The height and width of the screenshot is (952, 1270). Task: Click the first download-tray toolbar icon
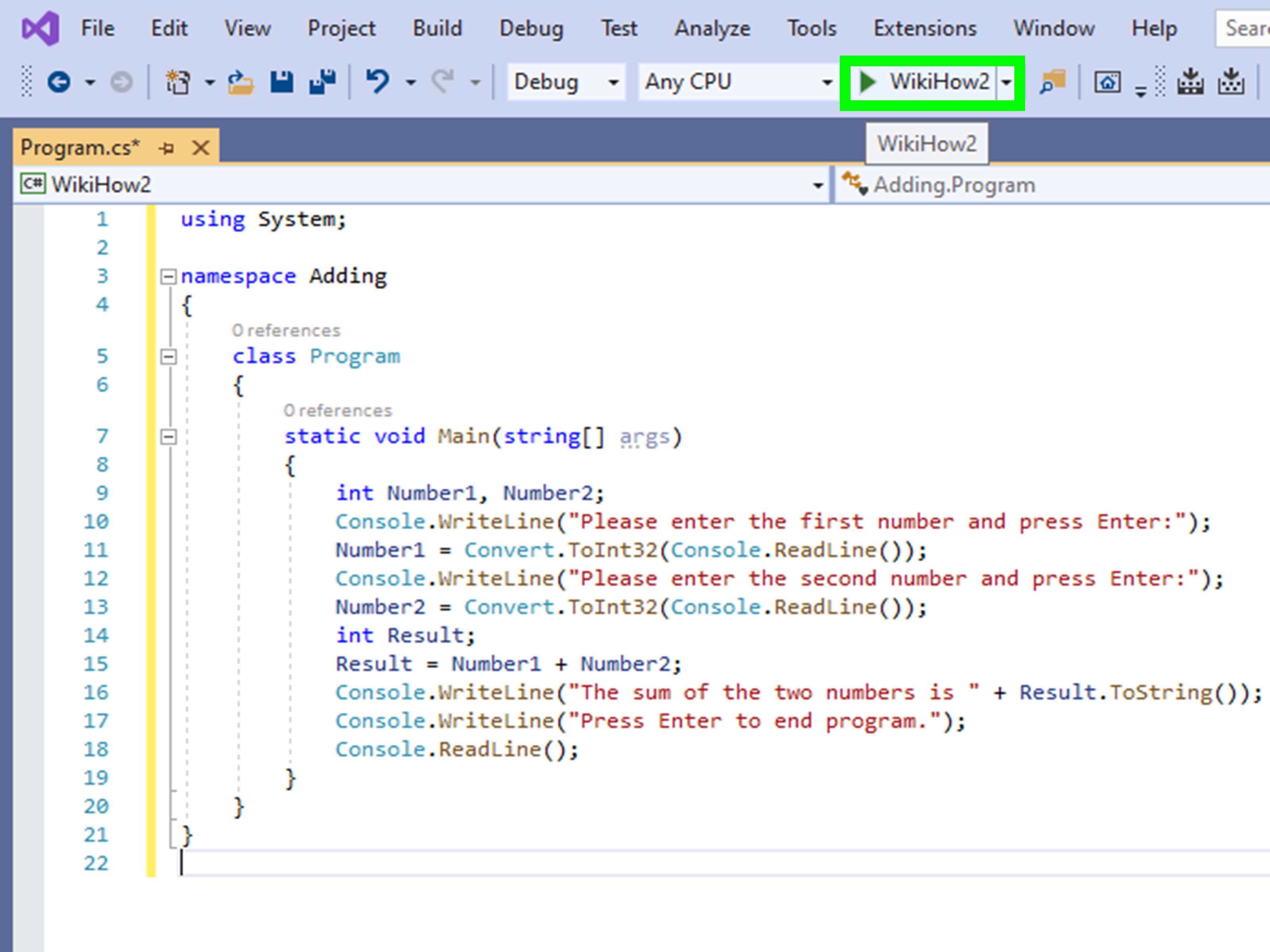point(1191,82)
